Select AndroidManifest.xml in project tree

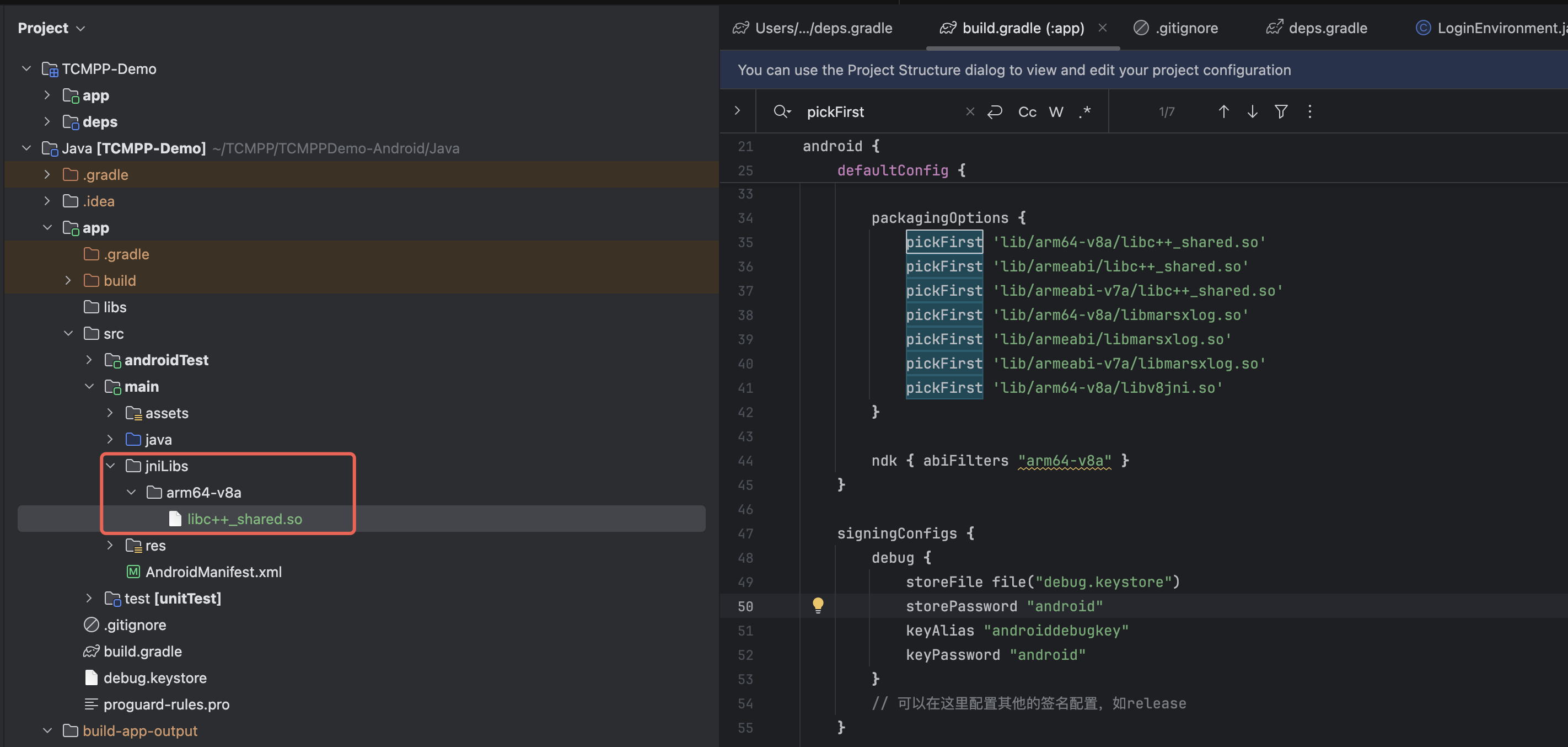click(213, 572)
